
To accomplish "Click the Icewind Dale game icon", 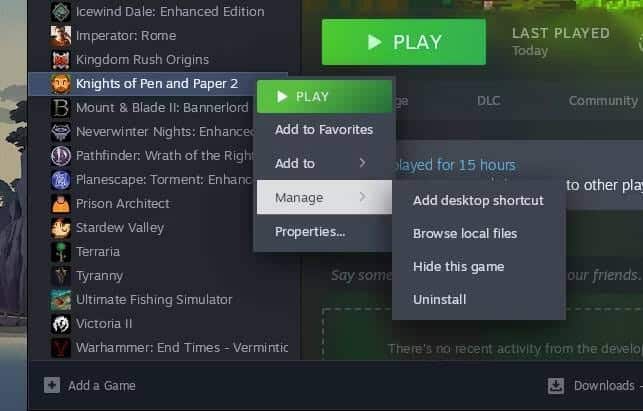I will tap(61, 11).
